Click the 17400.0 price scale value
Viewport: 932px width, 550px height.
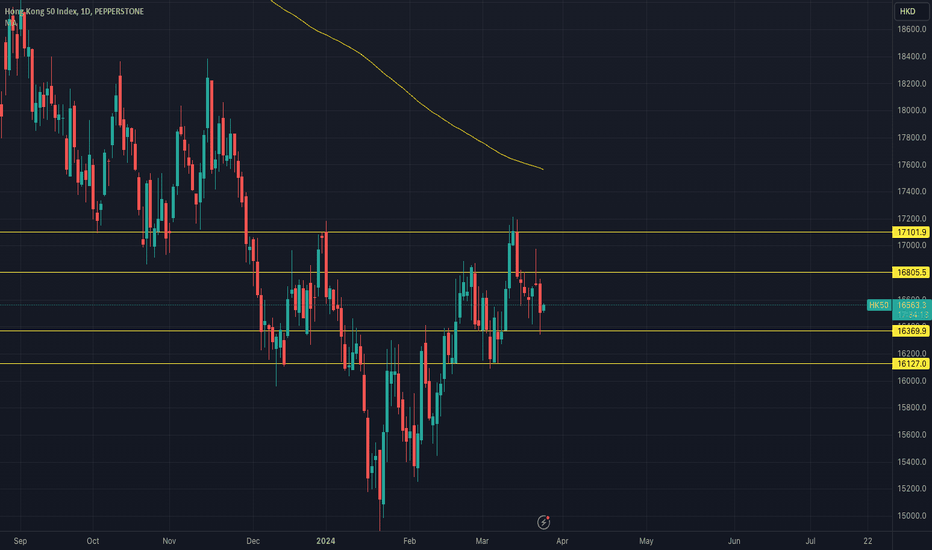click(x=912, y=191)
